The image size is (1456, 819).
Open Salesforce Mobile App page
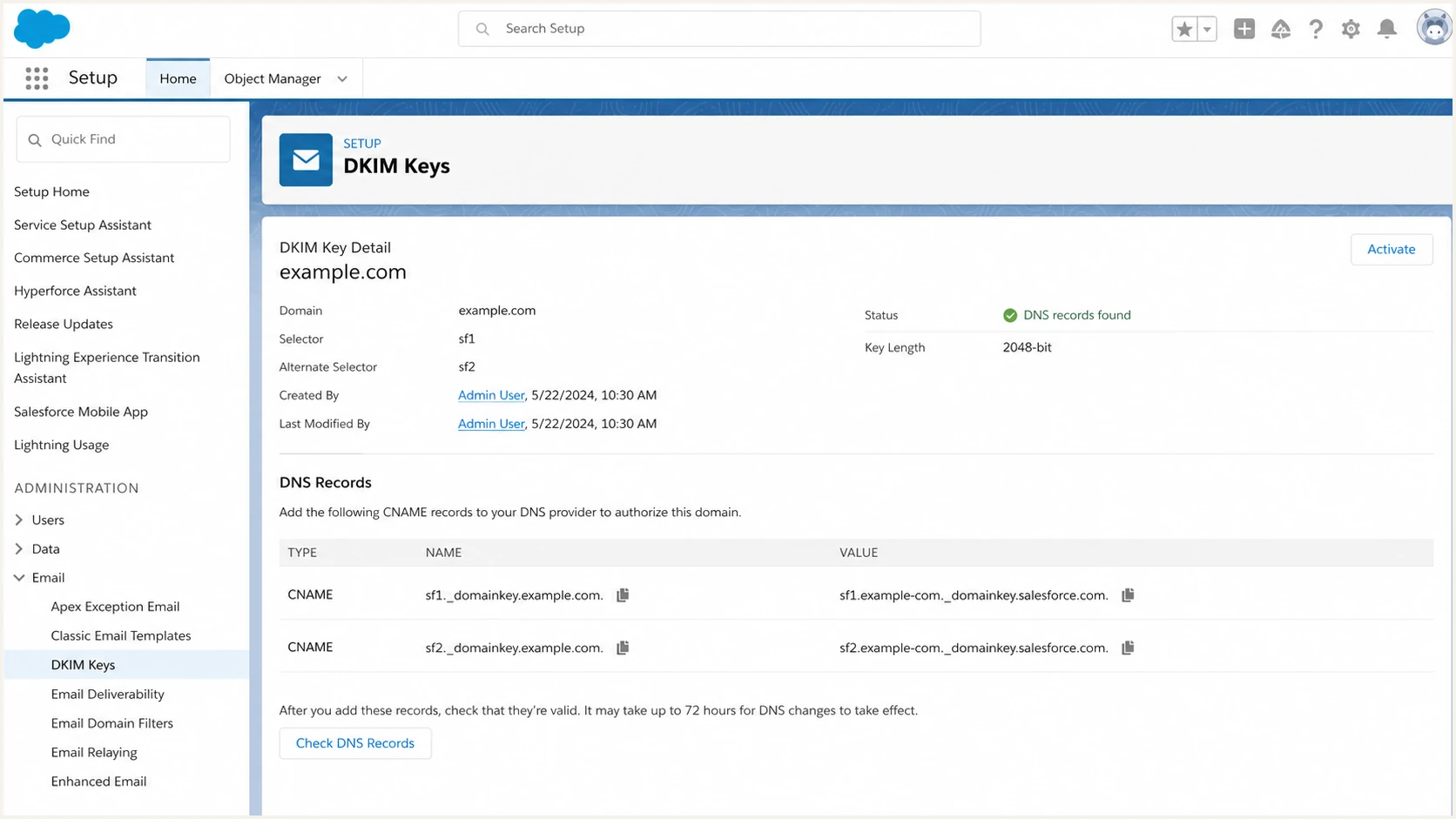(81, 412)
